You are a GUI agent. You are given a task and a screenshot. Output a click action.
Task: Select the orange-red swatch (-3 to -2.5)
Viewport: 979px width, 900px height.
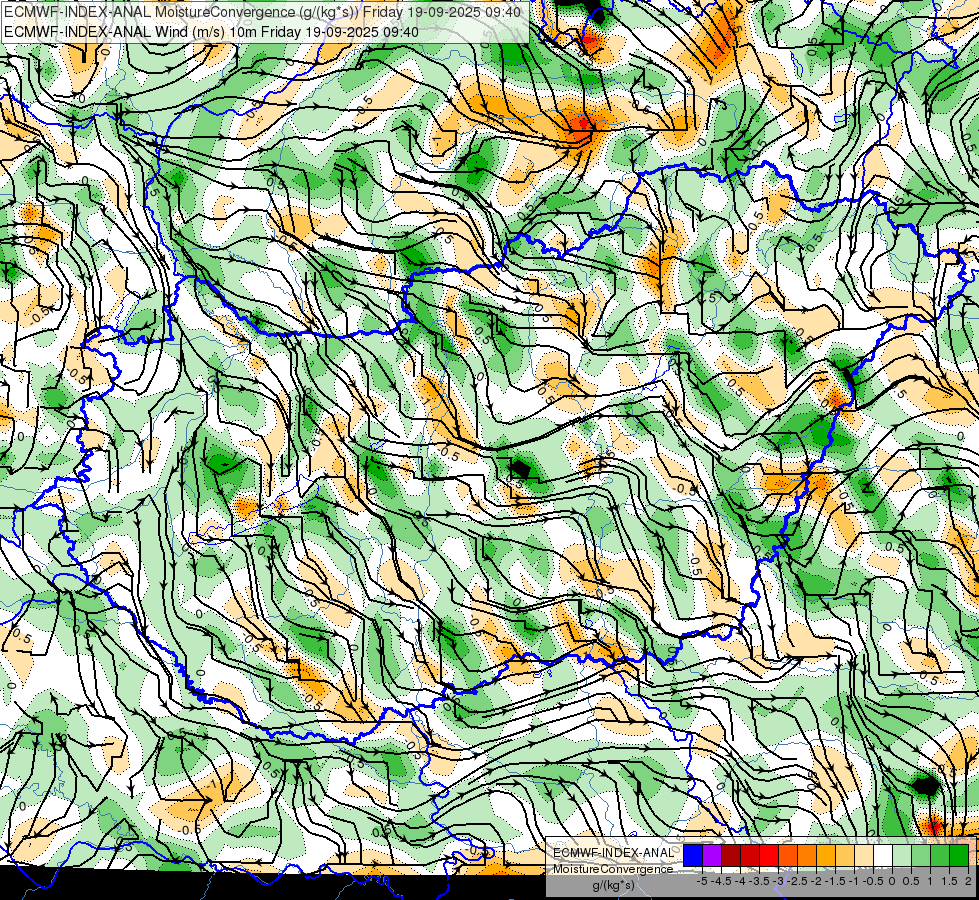[x=788, y=855]
